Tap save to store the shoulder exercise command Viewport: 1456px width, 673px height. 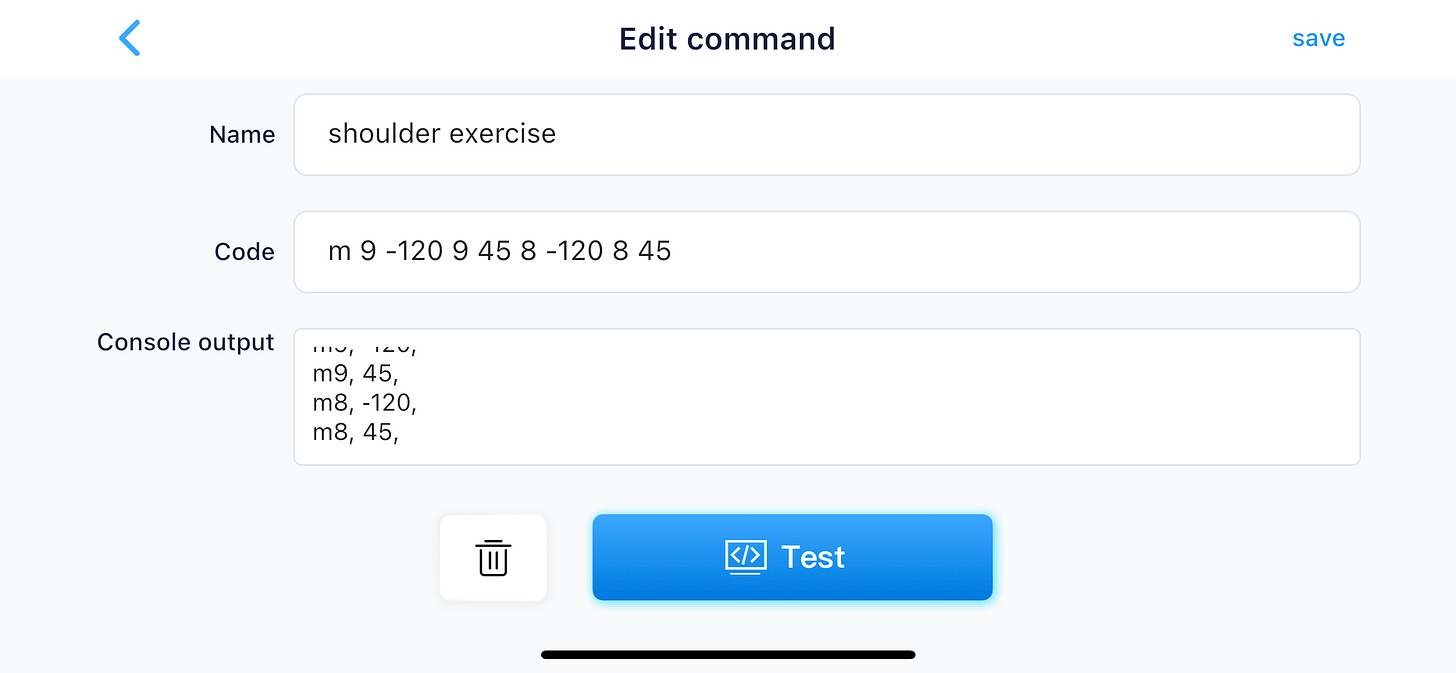point(1318,37)
